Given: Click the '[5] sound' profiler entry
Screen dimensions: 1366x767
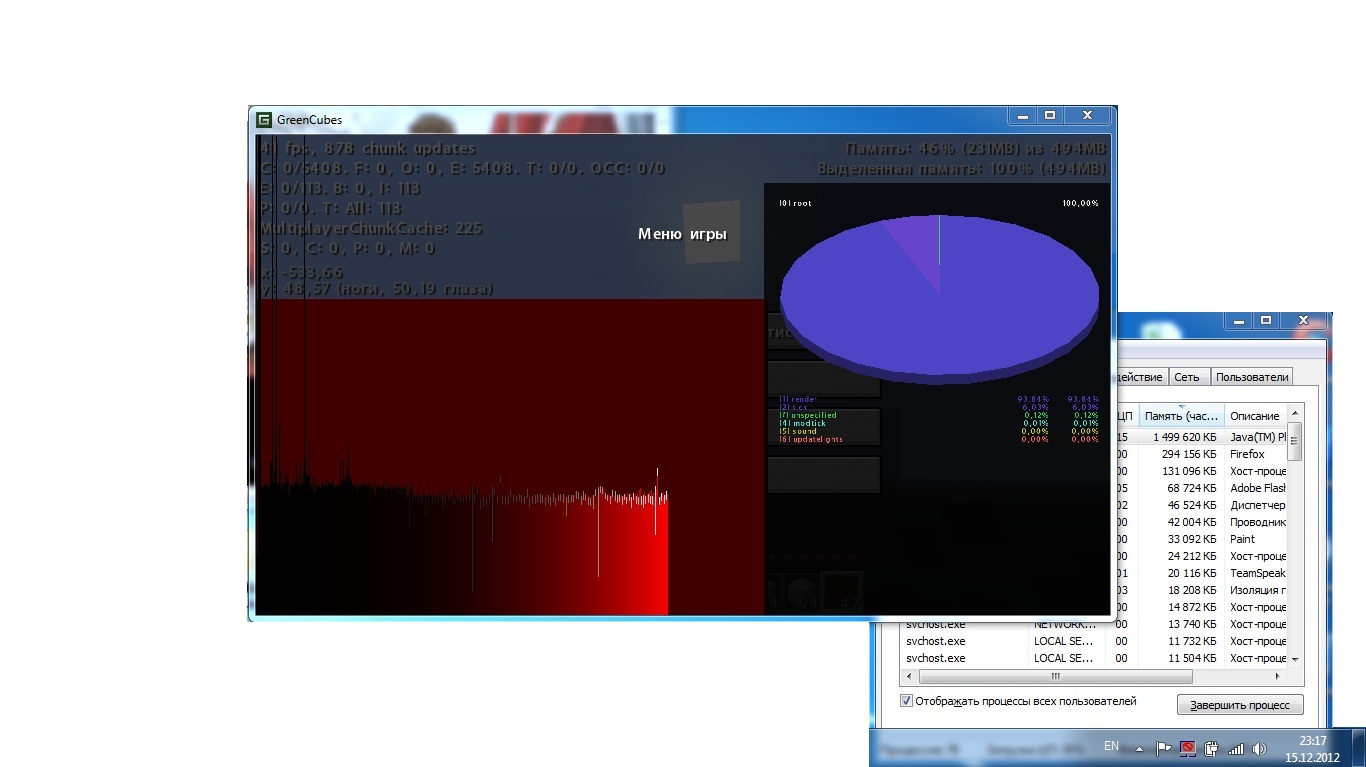Looking at the screenshot, I should point(797,431).
